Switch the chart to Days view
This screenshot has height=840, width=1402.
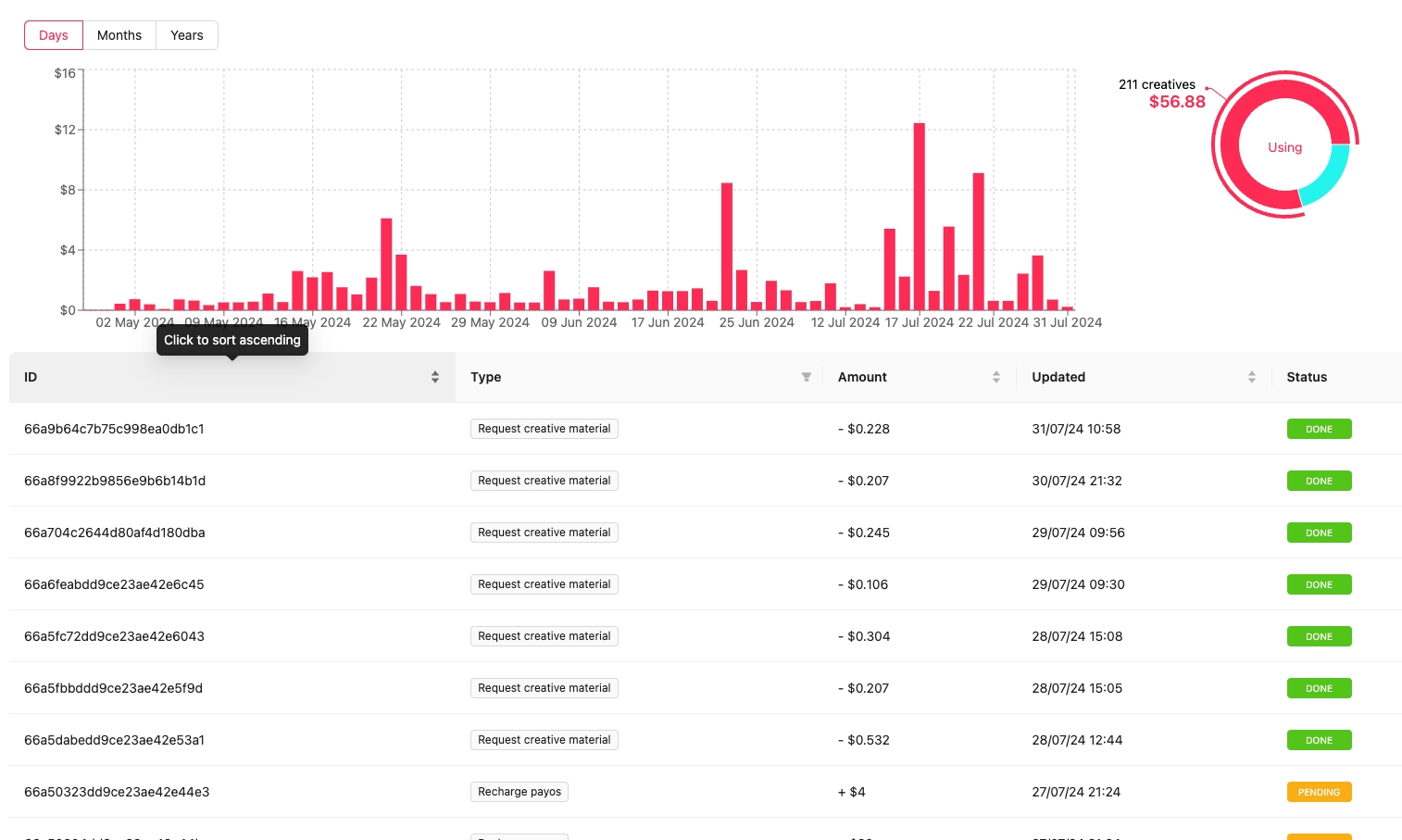tap(54, 35)
